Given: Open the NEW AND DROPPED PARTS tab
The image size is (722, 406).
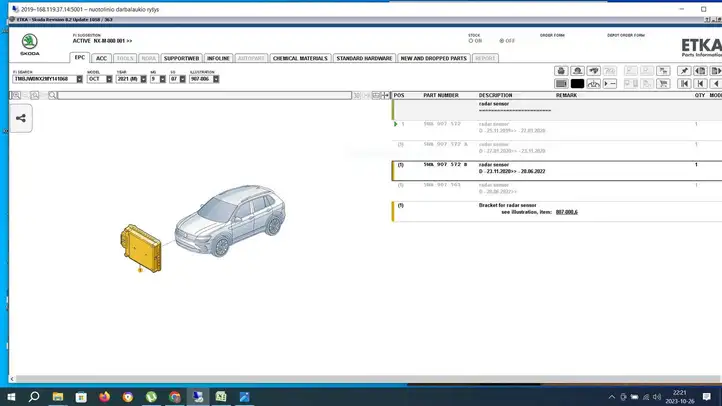Looking at the screenshot, I should point(434,58).
